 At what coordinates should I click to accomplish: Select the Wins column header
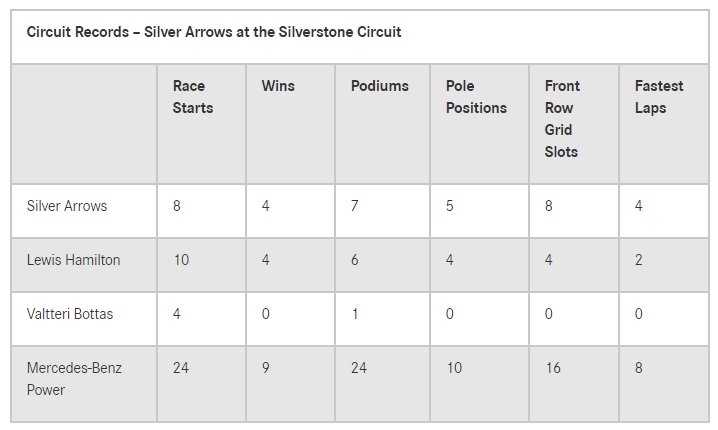coord(278,86)
